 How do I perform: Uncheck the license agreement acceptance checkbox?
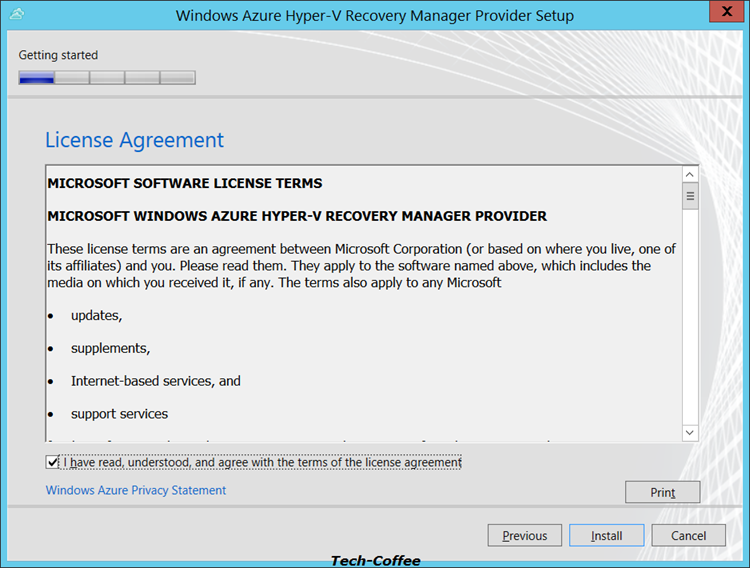(52, 462)
